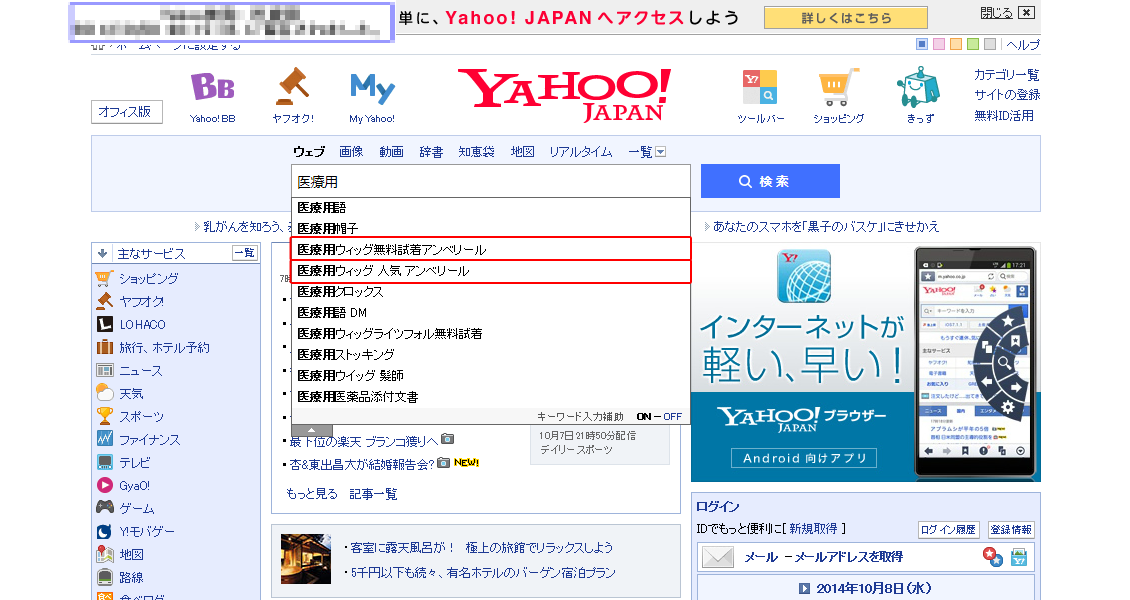Click the 新規取得 link
The height and width of the screenshot is (600, 1130).
point(813,529)
